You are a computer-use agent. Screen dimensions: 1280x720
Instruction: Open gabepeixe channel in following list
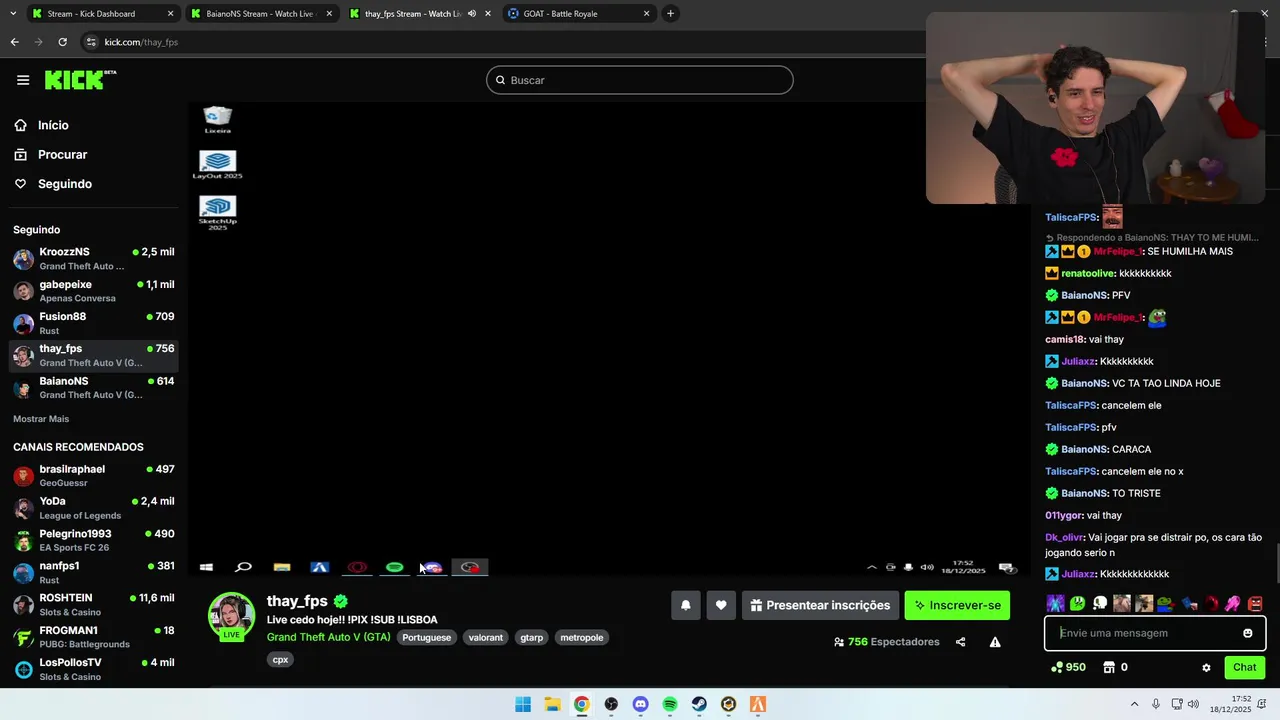tap(94, 291)
